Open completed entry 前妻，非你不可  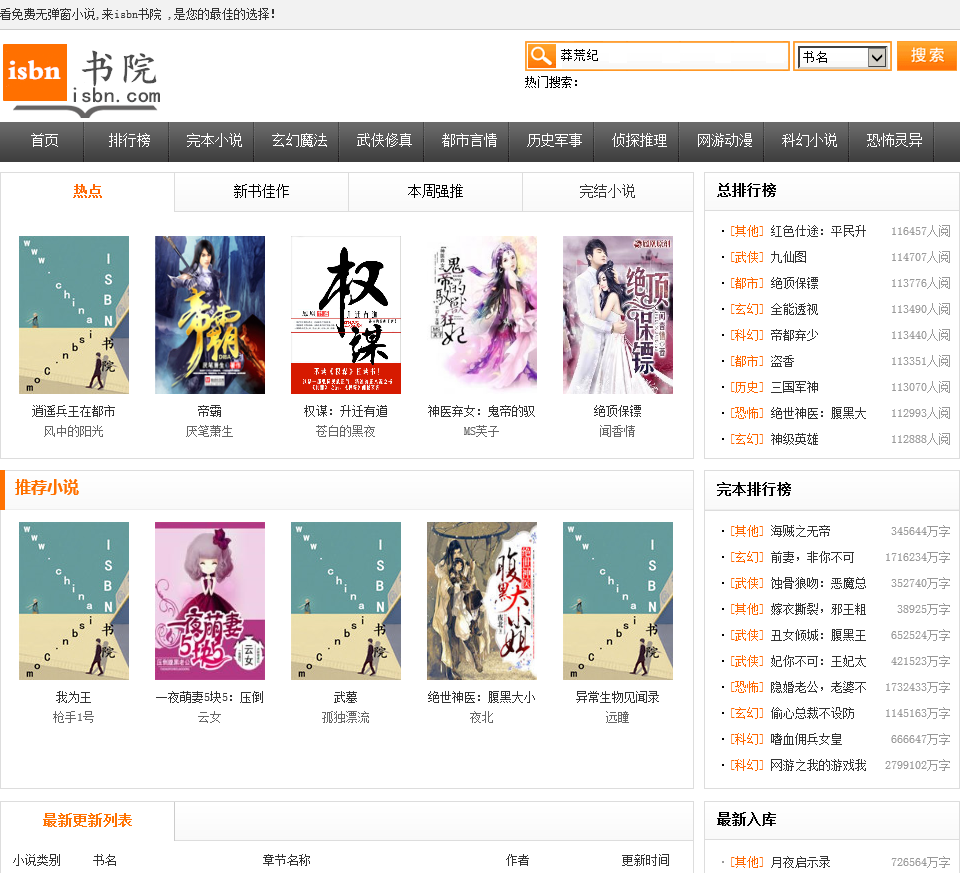(x=812, y=557)
